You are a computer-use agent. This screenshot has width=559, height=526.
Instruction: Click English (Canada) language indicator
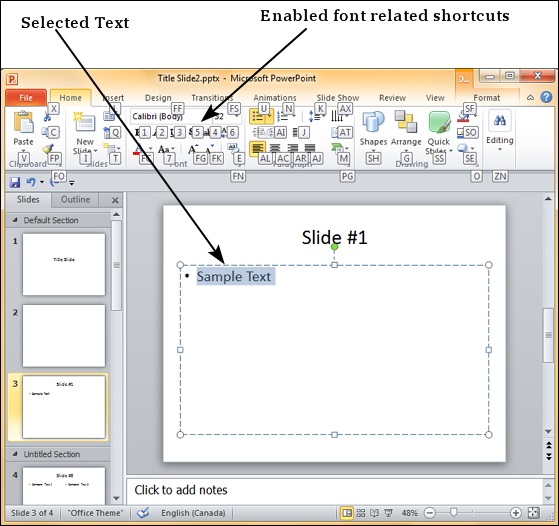tap(193, 513)
